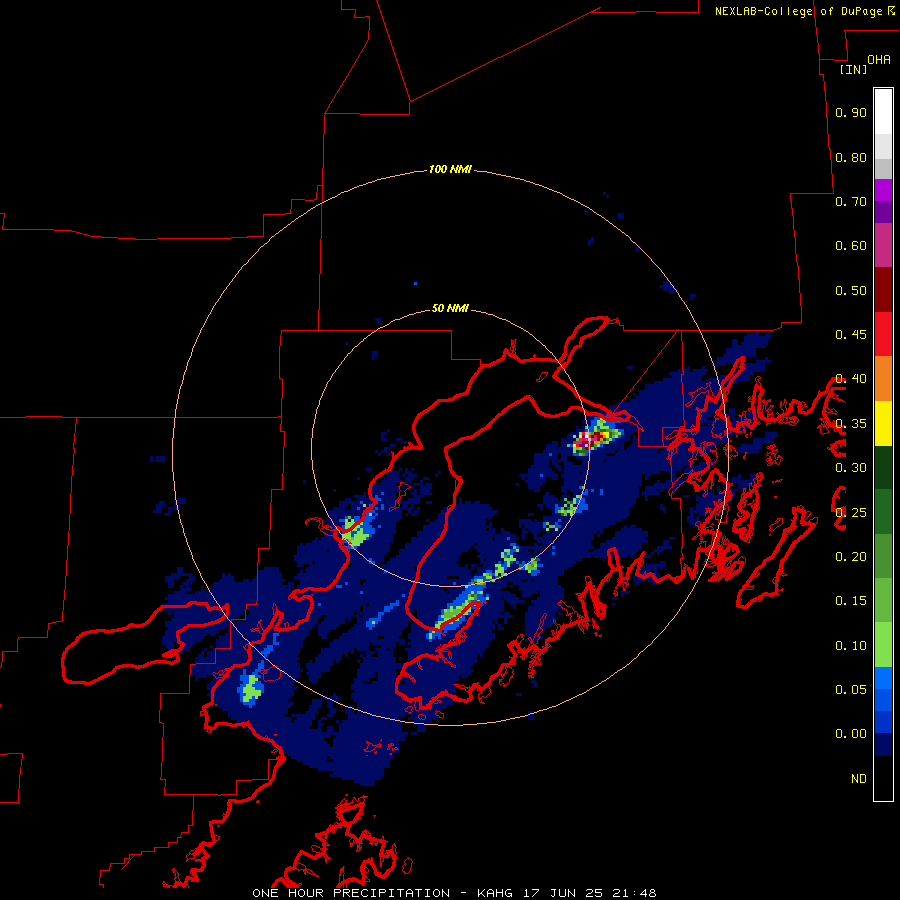Click the ND legend label

tap(859, 779)
